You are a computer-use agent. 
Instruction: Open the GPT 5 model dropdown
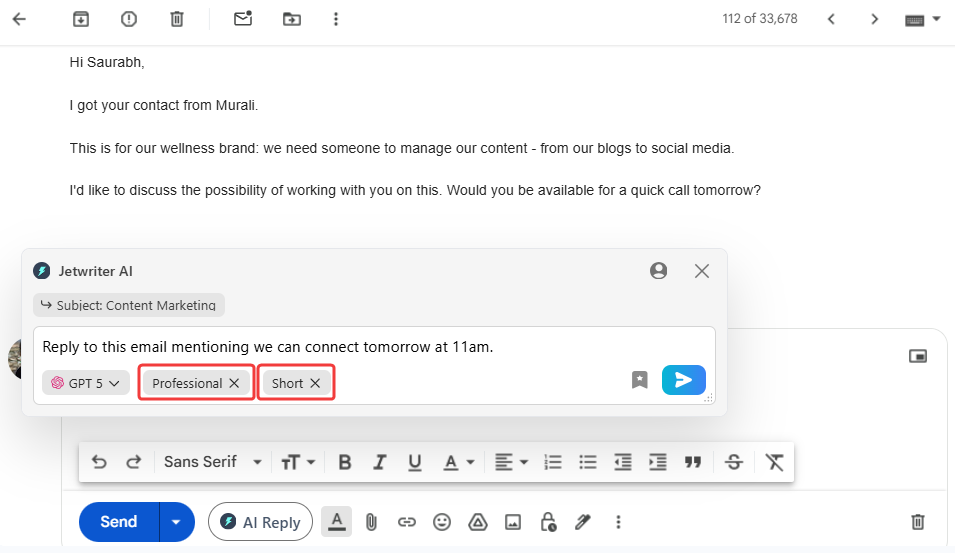(x=86, y=383)
